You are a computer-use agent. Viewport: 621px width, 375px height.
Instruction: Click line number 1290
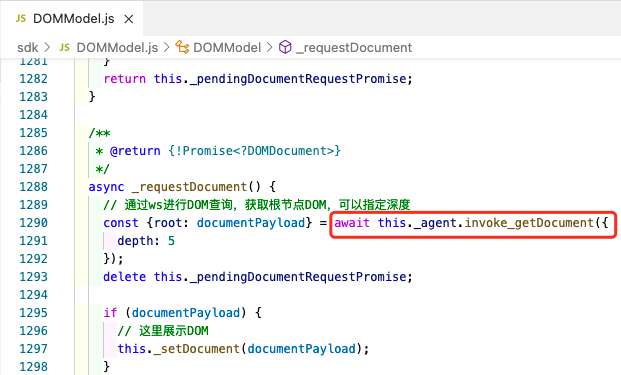point(34,223)
